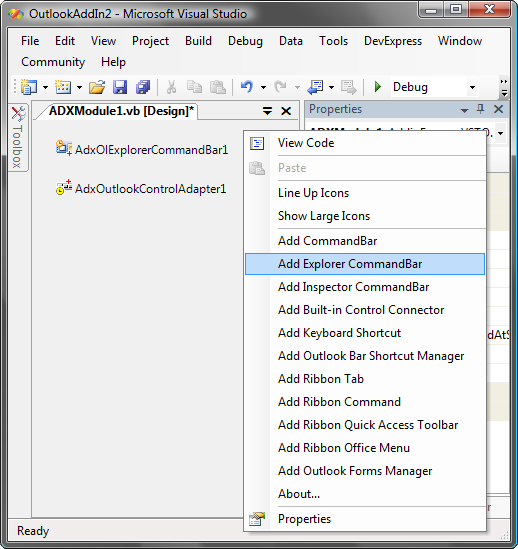Open the Tools menu
The image size is (518, 549).
[x=333, y=41]
